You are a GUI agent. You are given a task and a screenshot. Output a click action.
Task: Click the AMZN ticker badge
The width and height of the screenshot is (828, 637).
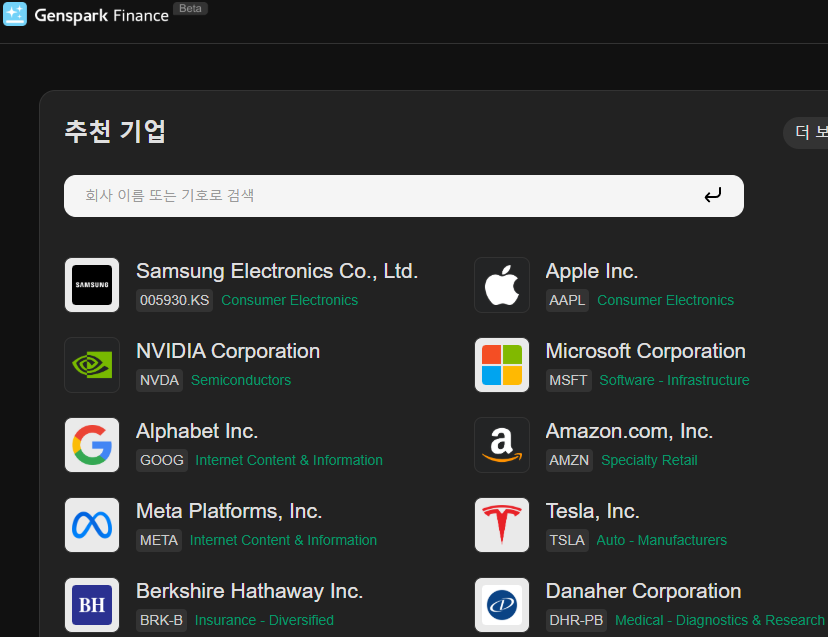[x=569, y=460]
